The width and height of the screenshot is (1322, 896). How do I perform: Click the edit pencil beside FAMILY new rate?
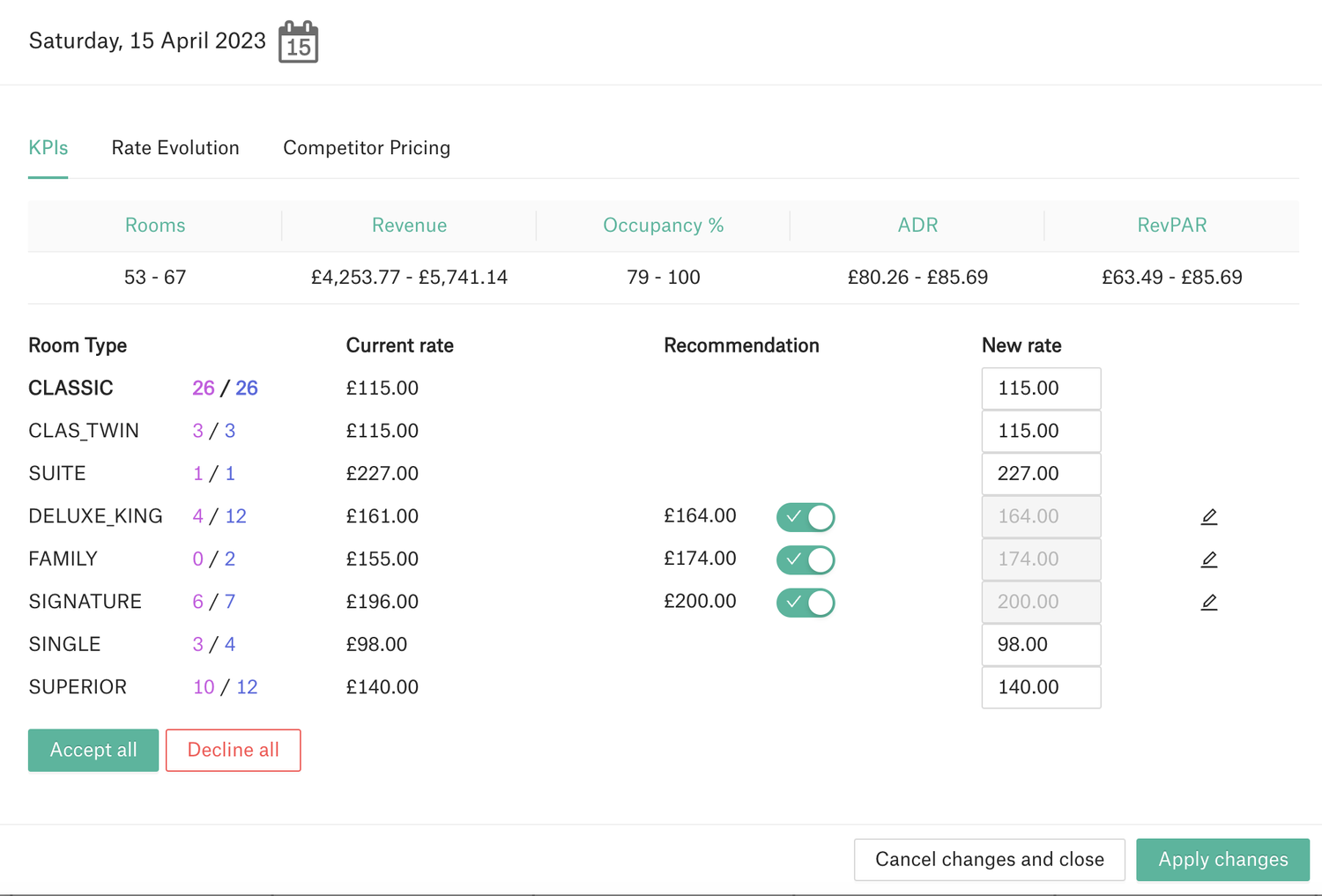click(x=1209, y=559)
